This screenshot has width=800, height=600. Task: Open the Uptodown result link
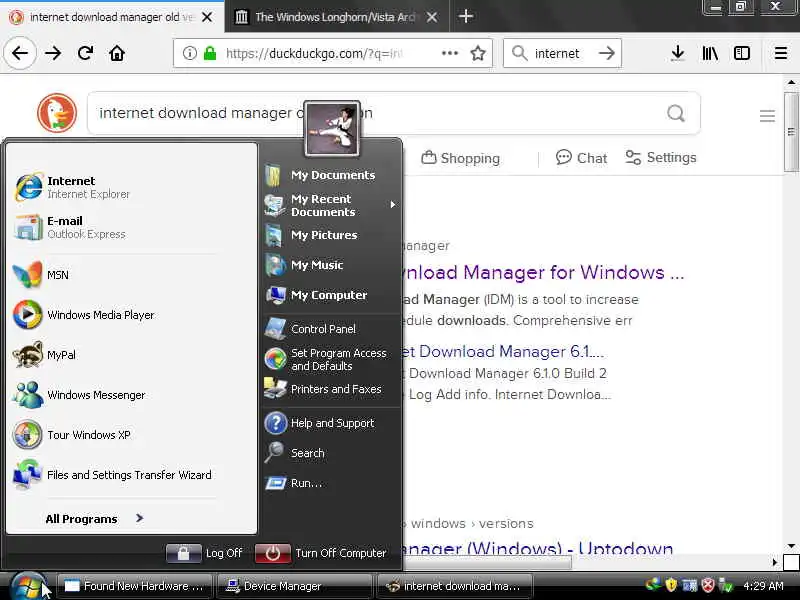pyautogui.click(x=538, y=549)
